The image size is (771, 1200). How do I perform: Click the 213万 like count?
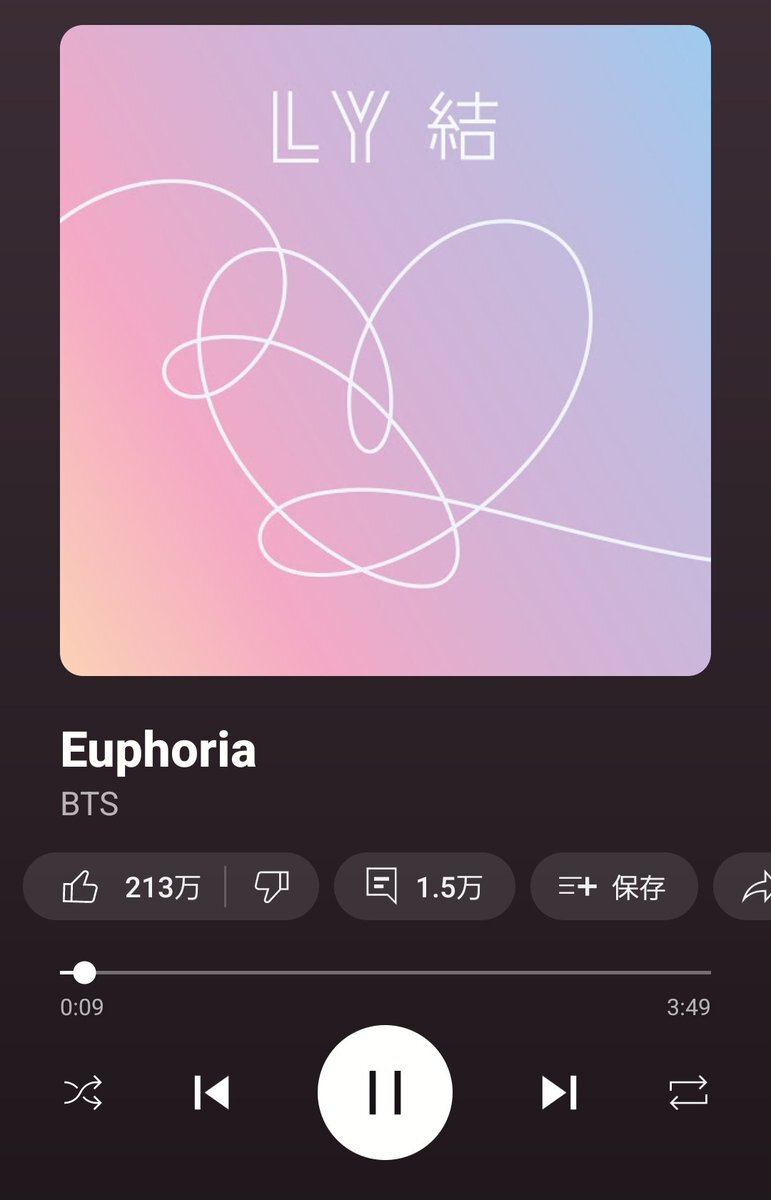(163, 887)
